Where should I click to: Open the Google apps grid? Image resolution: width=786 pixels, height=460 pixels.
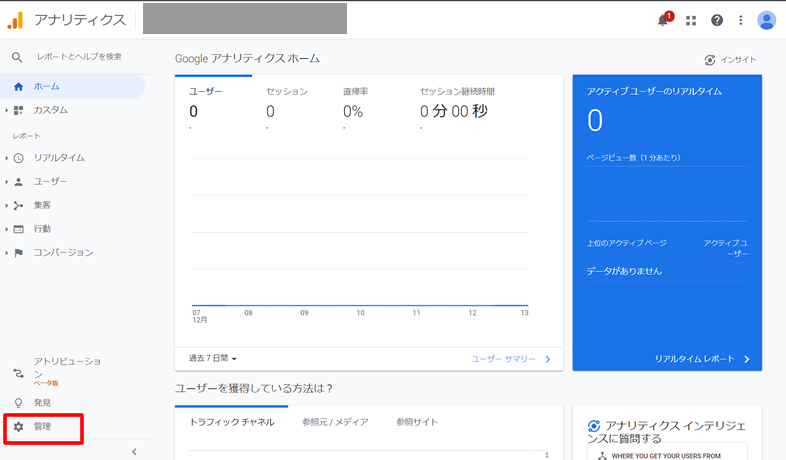pos(691,21)
